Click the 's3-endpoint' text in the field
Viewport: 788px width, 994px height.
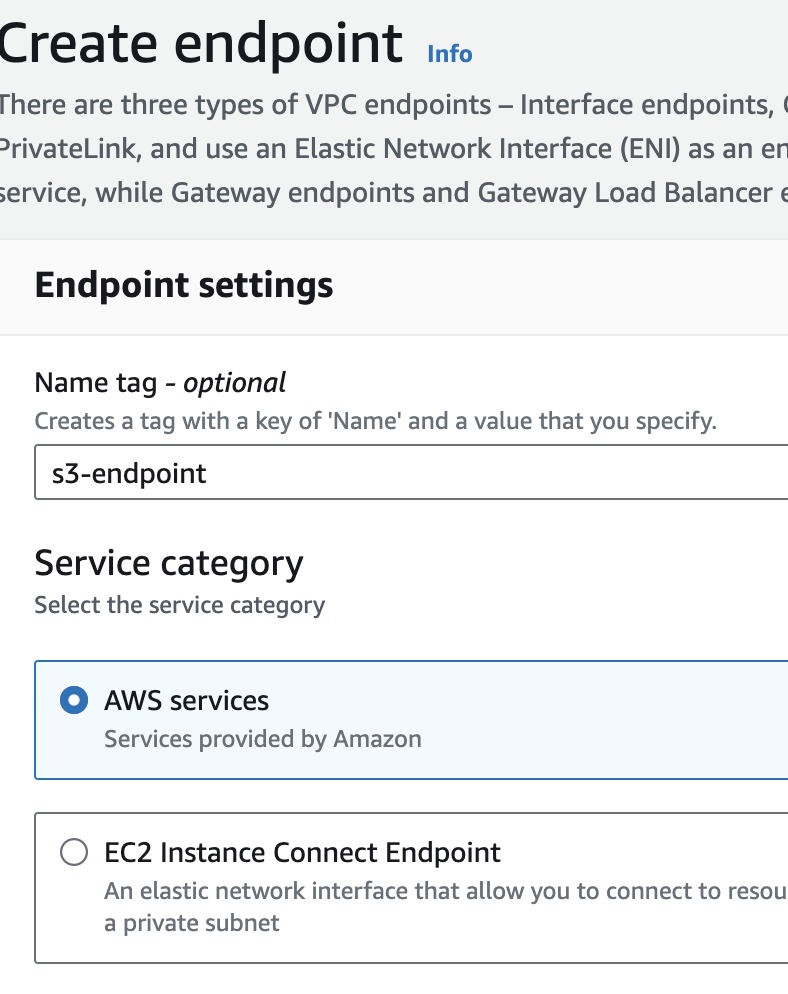point(129,473)
